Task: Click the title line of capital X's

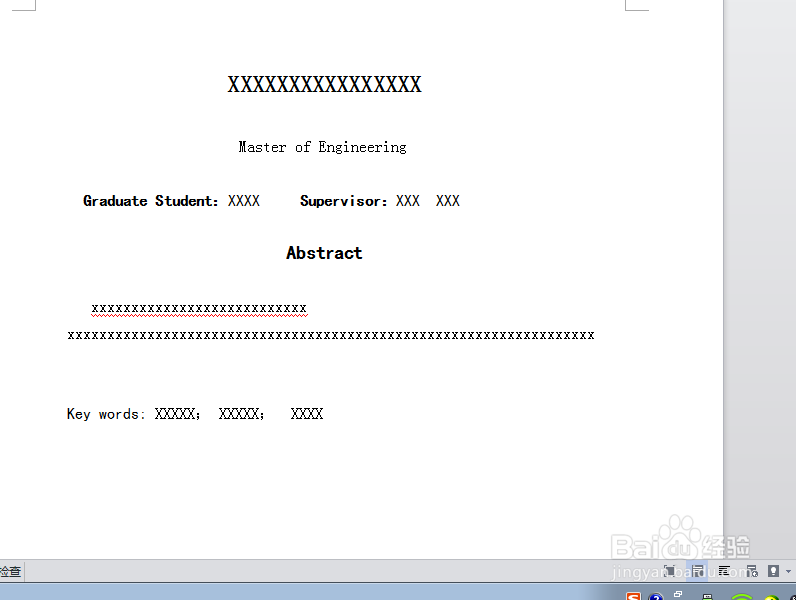Action: [324, 84]
